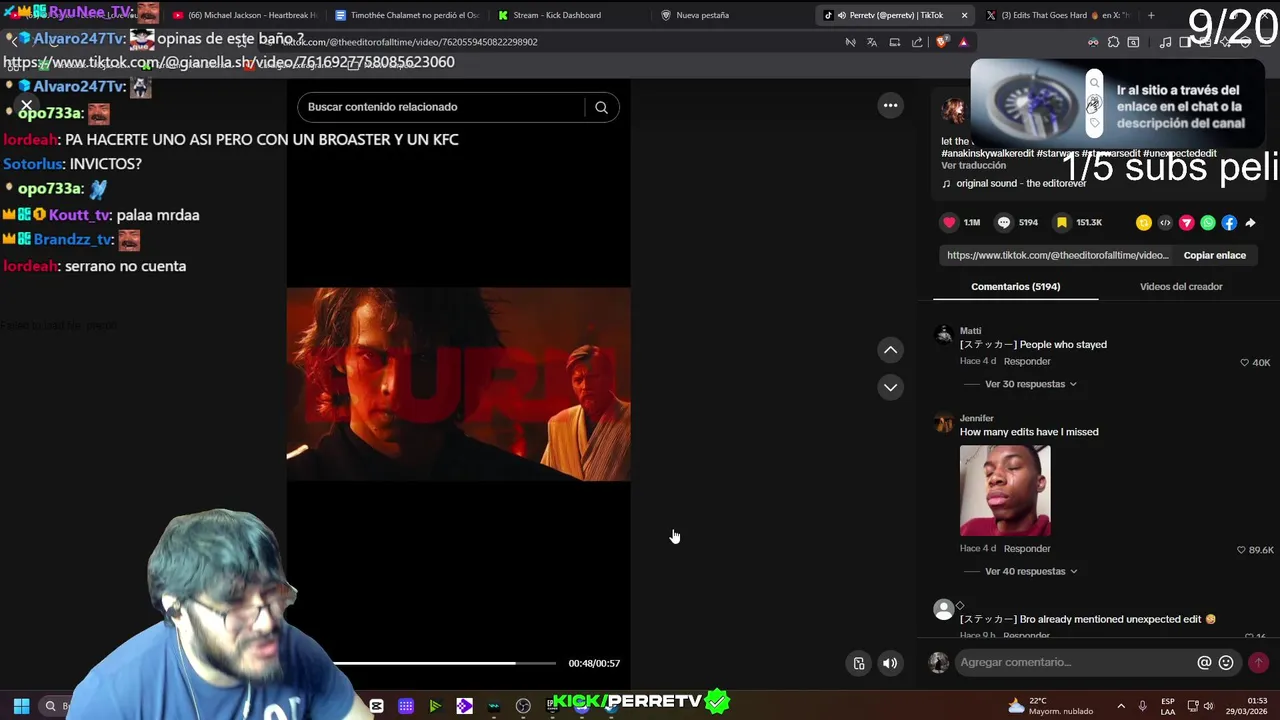This screenshot has height=720, width=1280.
Task: Open Jennifer's comment image thumbnail
Action: [1005, 491]
